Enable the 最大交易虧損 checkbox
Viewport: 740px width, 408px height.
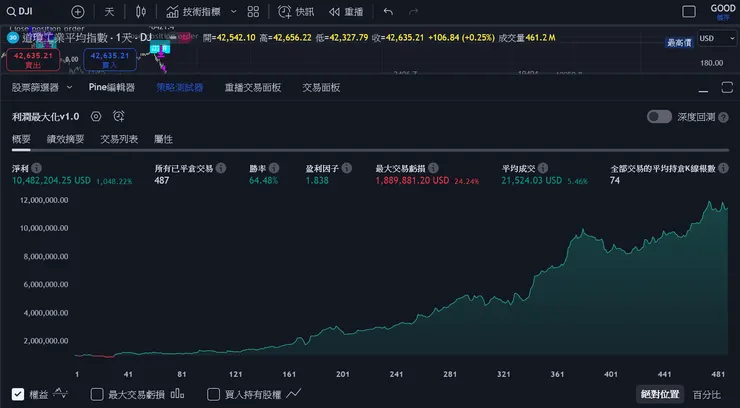point(97,394)
